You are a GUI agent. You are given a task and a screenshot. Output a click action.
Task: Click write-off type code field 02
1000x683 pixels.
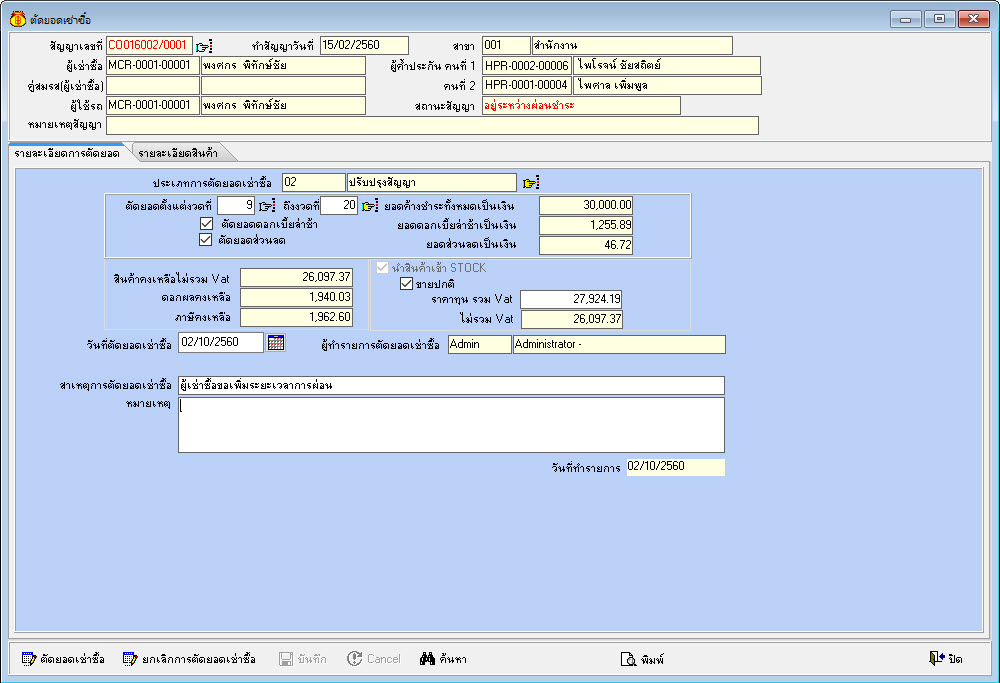[x=313, y=182]
